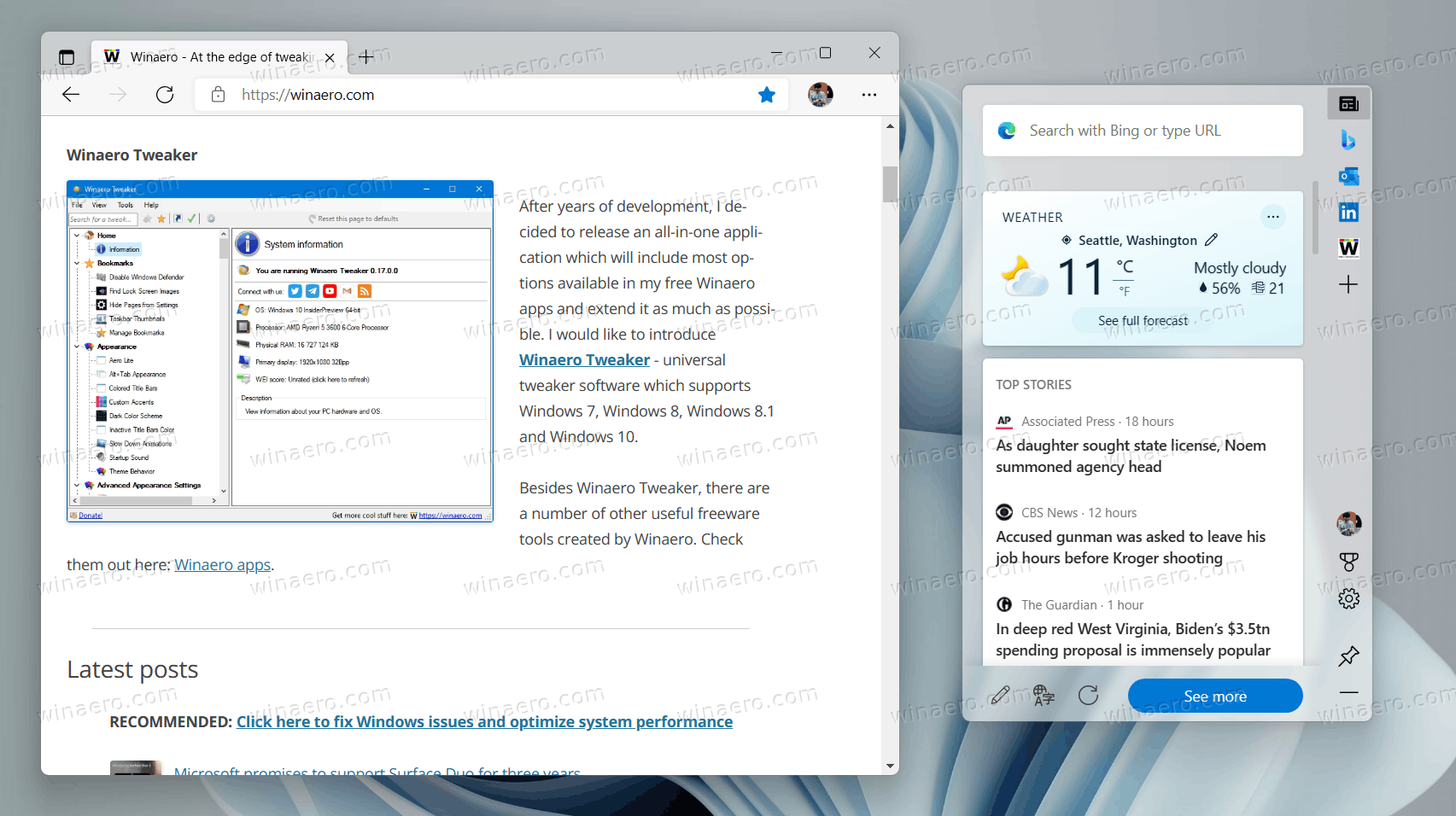The image size is (1456, 816).
Task: Open the tab actions menu icon
Action: coord(67,57)
